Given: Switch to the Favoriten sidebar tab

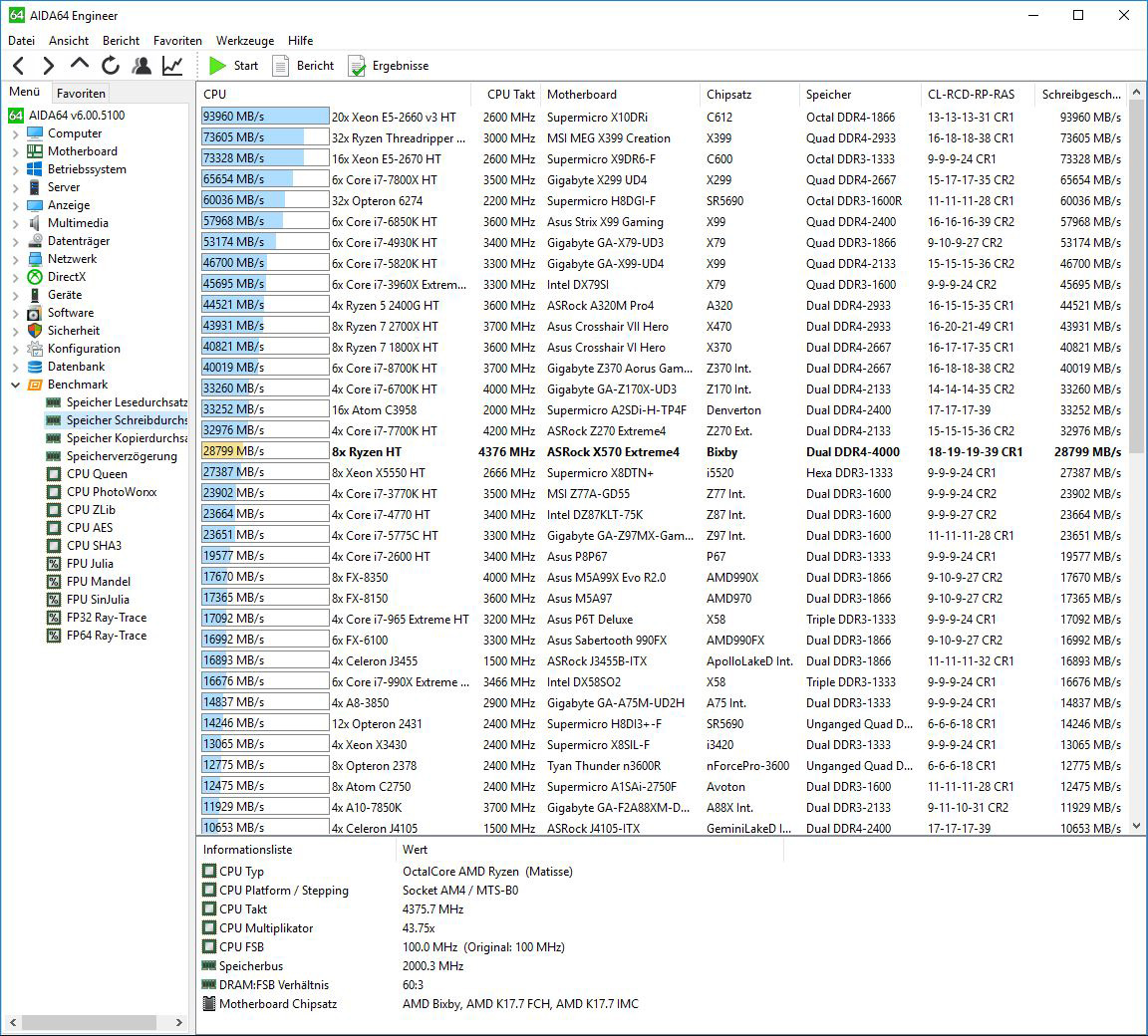Looking at the screenshot, I should tap(81, 93).
